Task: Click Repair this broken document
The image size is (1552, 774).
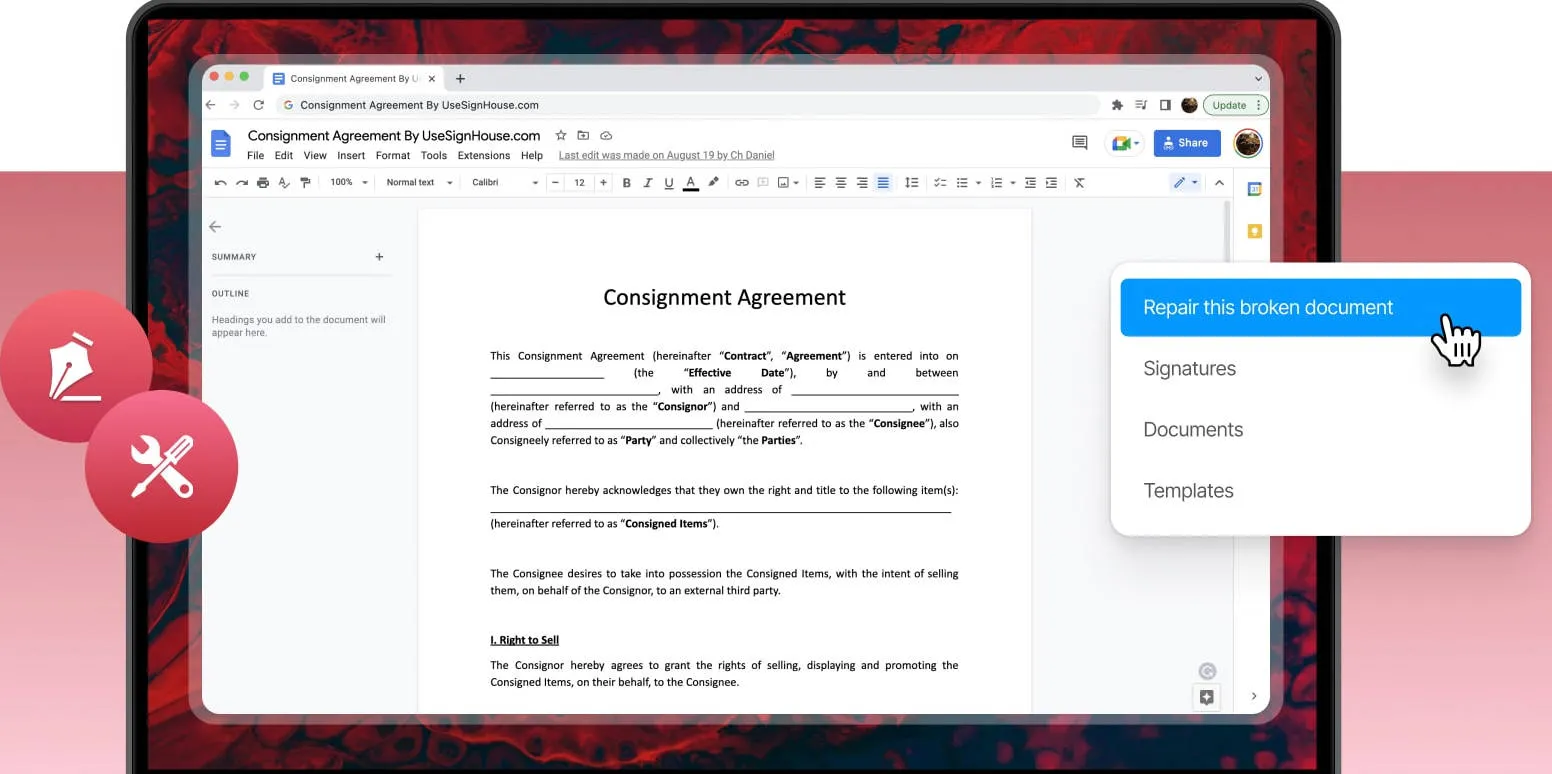Action: (x=1267, y=308)
